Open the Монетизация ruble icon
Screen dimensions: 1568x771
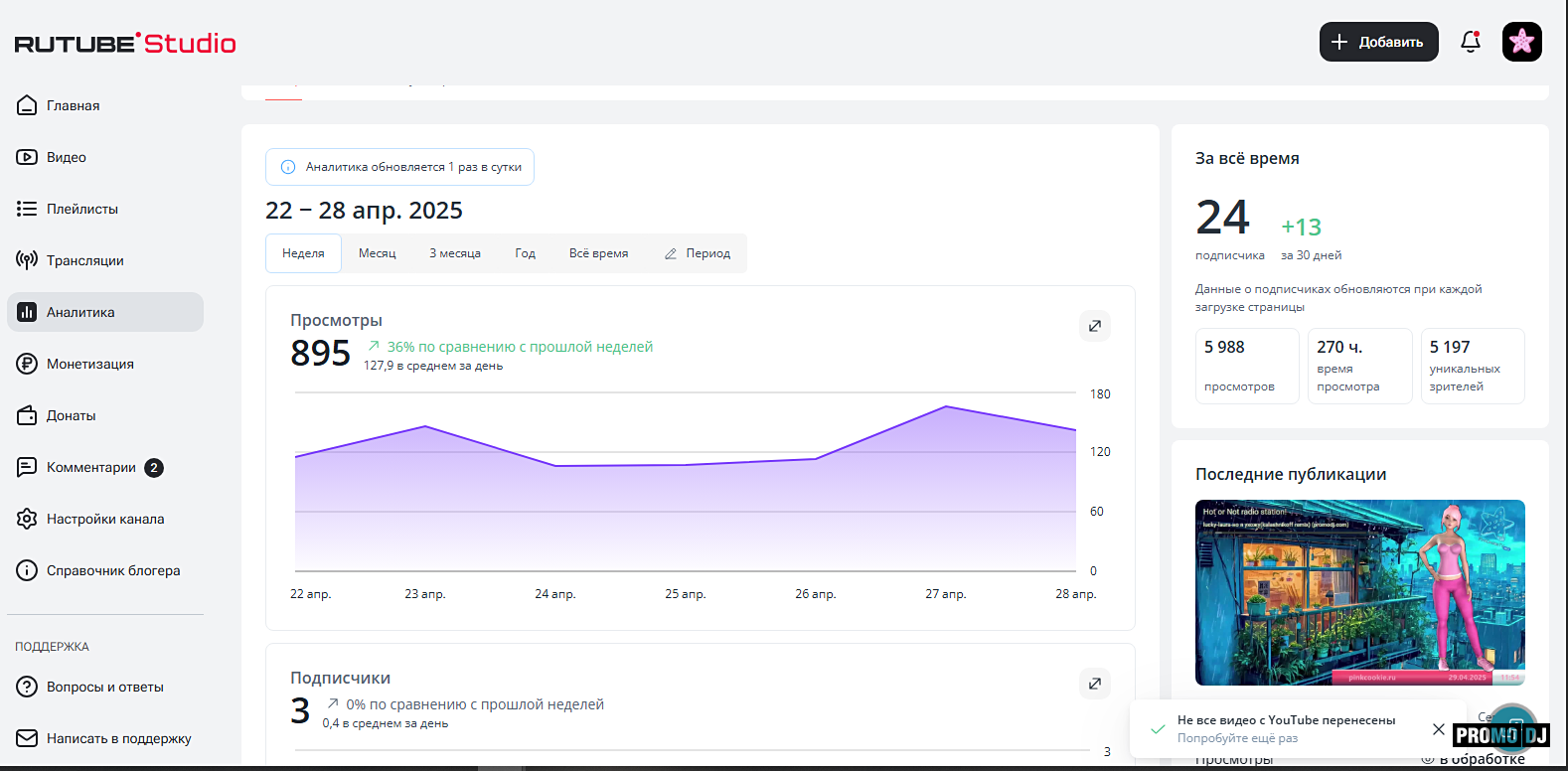pos(27,364)
